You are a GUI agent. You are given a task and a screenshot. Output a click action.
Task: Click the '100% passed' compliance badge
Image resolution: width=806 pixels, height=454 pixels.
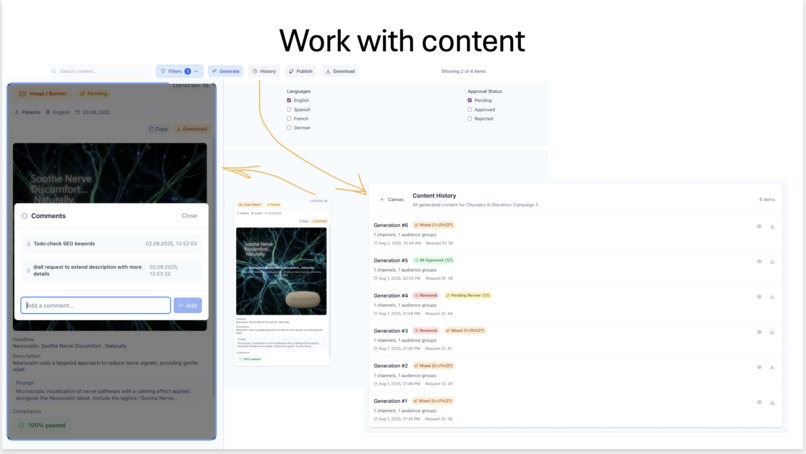click(x=42, y=425)
